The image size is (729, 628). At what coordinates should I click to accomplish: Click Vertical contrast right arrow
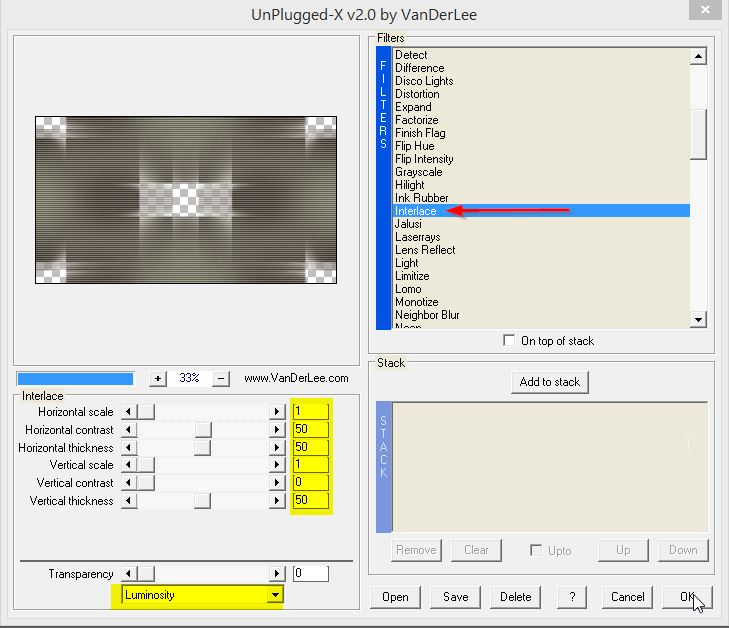[277, 483]
